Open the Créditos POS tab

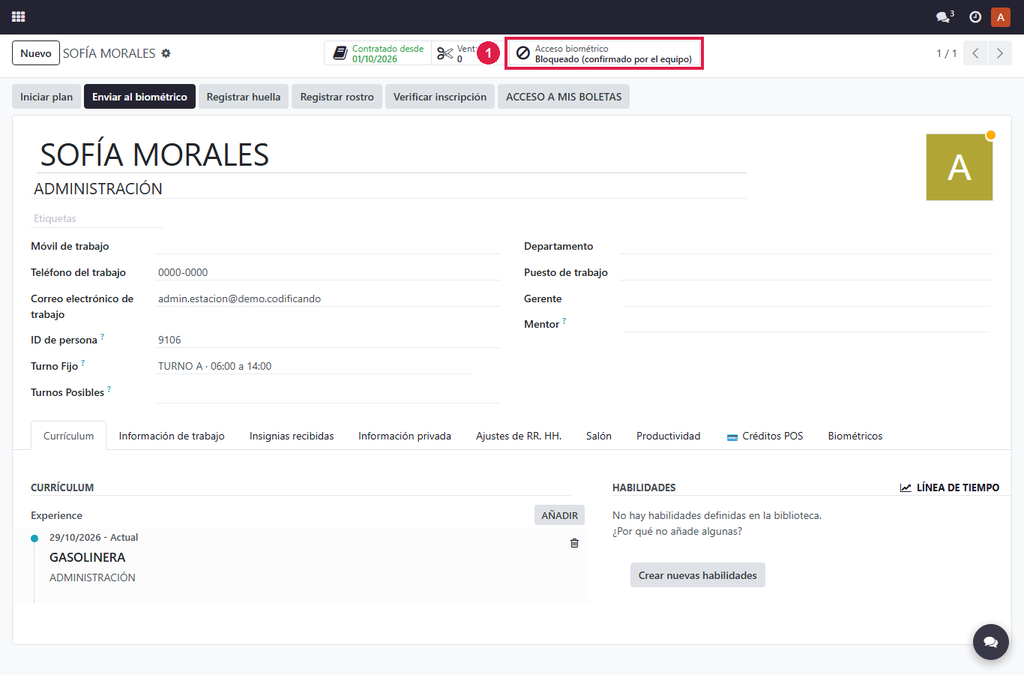[765, 436]
